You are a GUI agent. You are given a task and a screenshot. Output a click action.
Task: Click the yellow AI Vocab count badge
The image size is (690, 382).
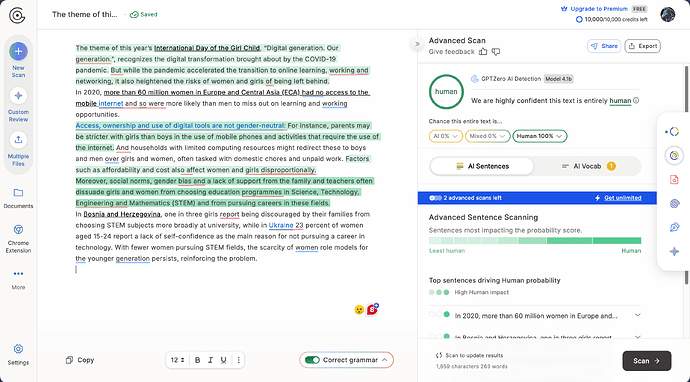click(611, 166)
